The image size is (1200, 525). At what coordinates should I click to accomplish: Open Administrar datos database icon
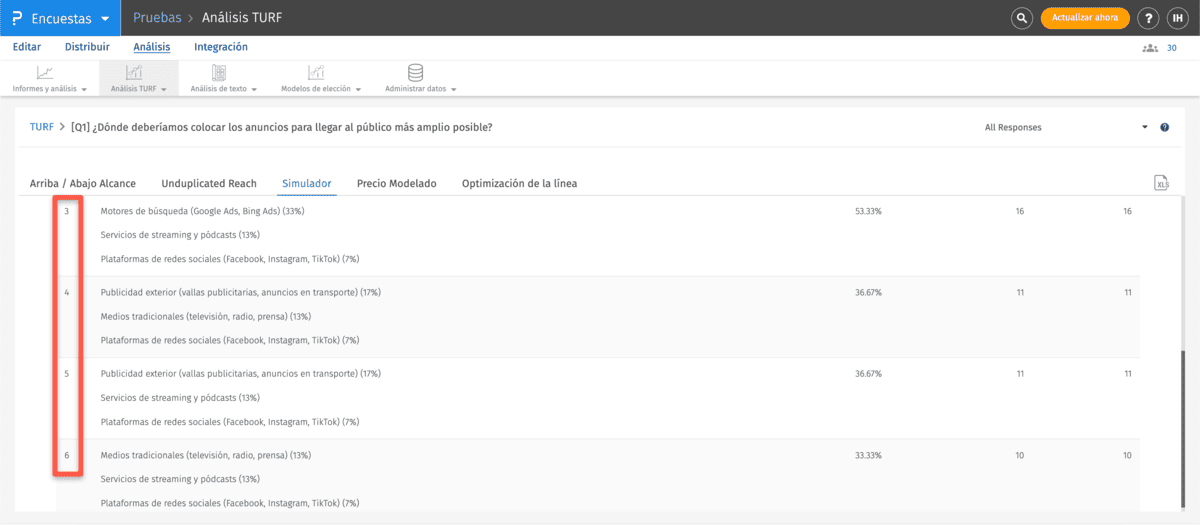tap(416, 73)
